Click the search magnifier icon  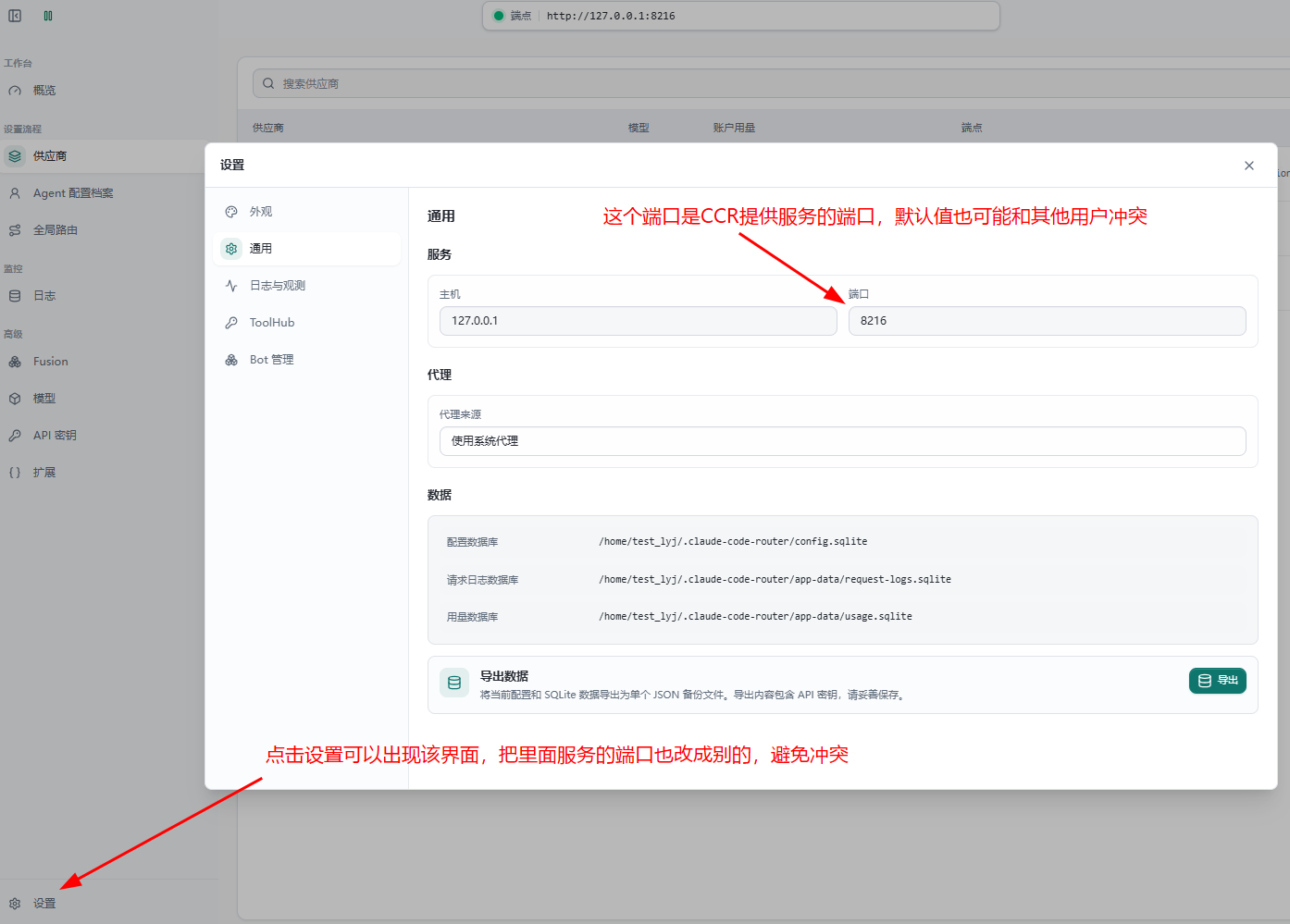(x=268, y=83)
